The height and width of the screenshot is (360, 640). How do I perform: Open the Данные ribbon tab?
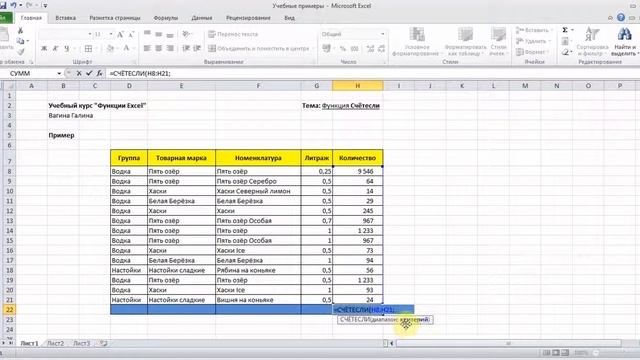click(x=202, y=18)
